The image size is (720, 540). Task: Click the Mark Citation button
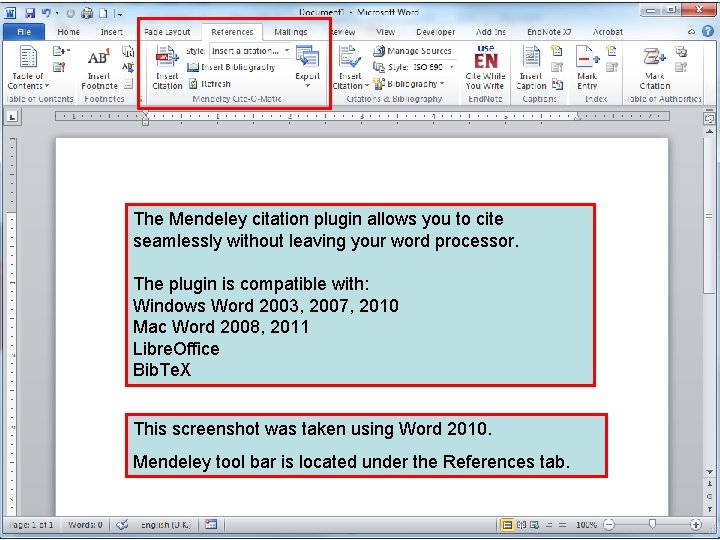tap(655, 68)
